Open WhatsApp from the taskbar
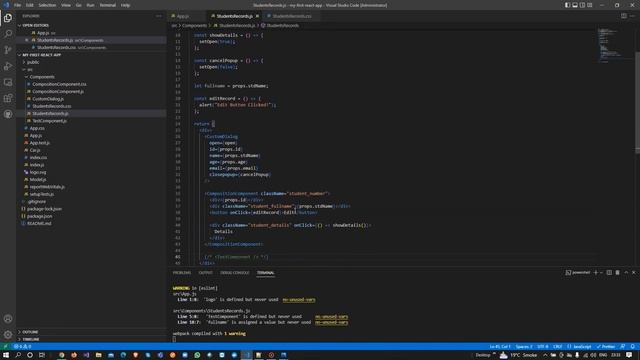The height and width of the screenshot is (360, 640). (197, 355)
